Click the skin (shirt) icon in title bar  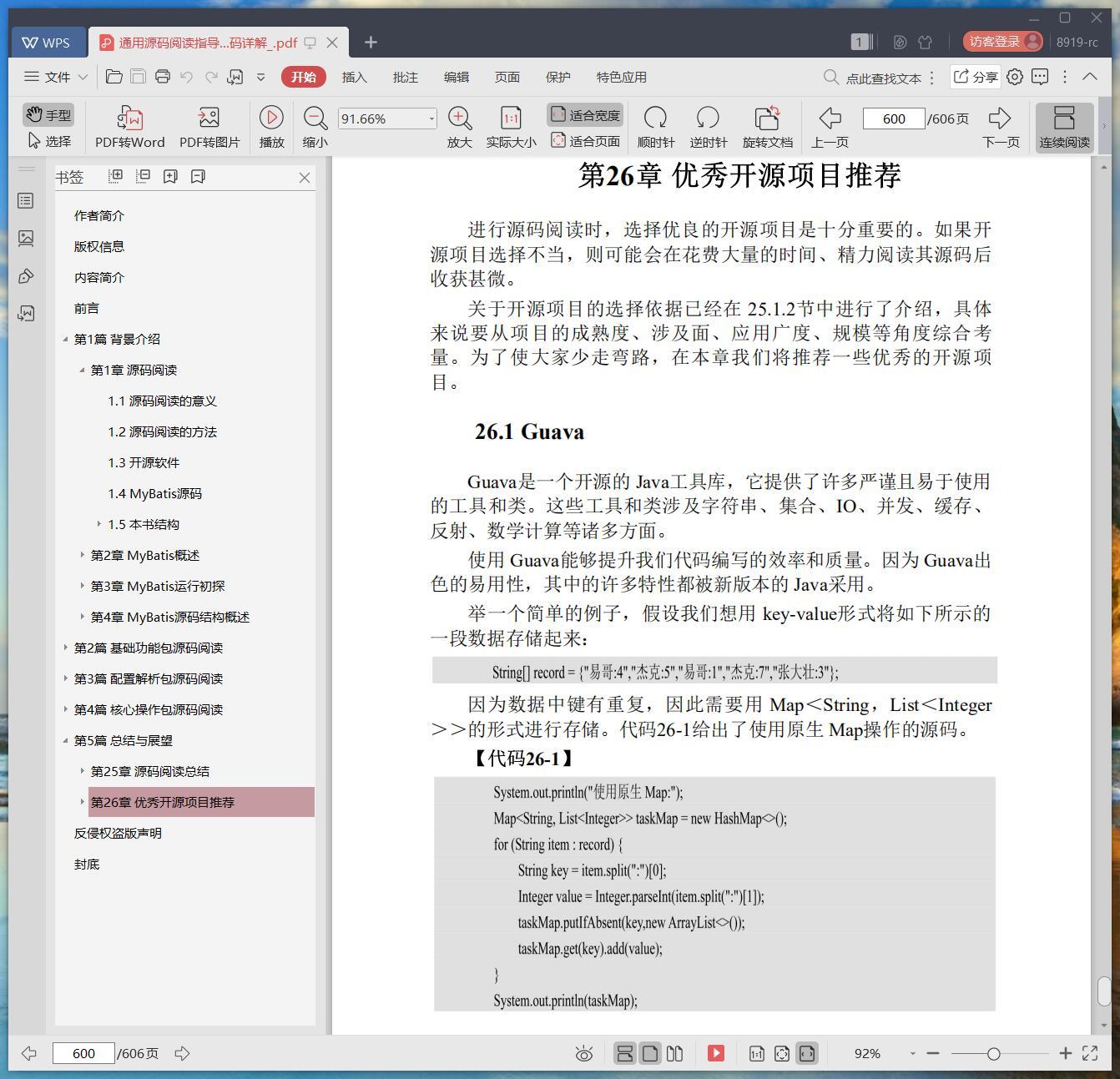[925, 42]
